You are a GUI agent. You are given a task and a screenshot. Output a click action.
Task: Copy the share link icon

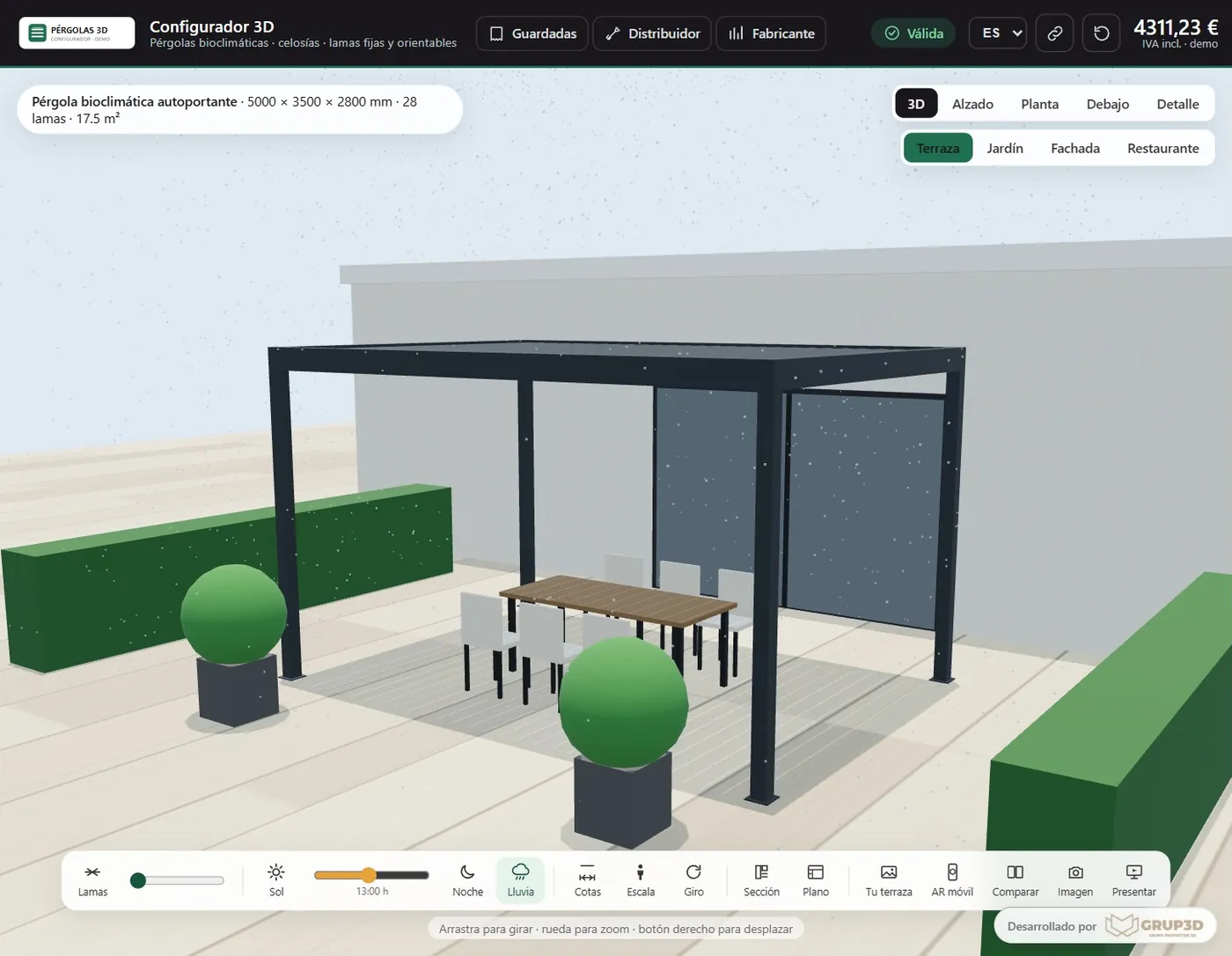1054,33
